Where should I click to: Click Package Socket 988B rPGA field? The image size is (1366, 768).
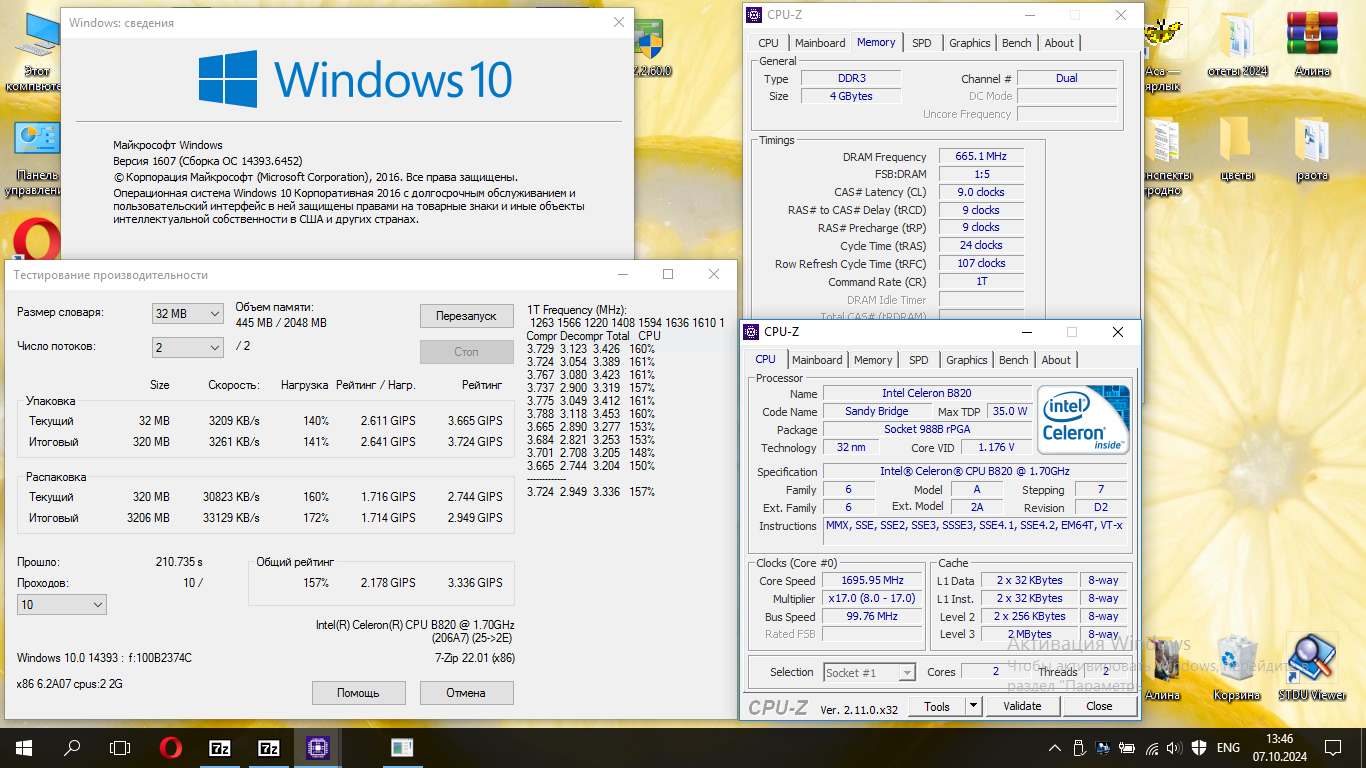click(x=927, y=430)
